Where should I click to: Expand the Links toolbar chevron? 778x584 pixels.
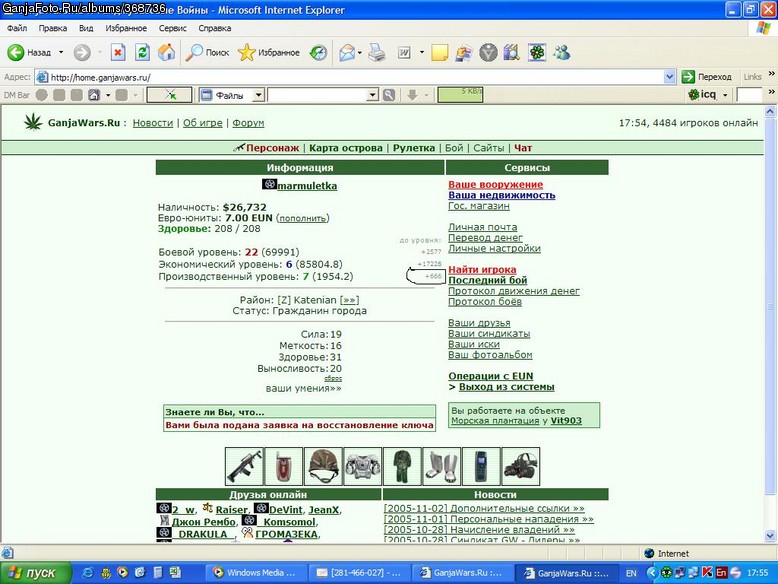point(772,74)
